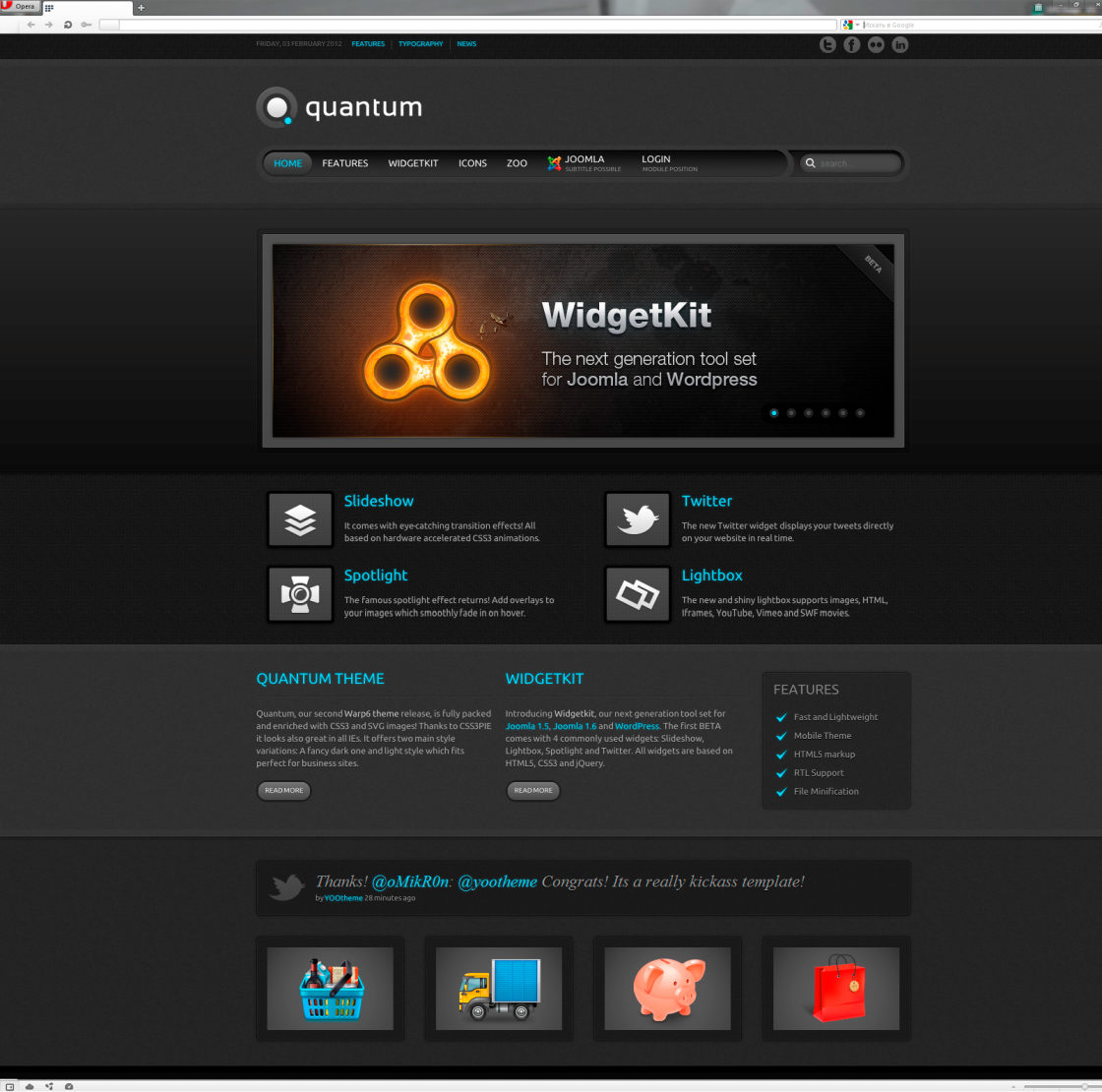
Task: Click READ MORE under Quantum Theme
Action: click(x=283, y=790)
